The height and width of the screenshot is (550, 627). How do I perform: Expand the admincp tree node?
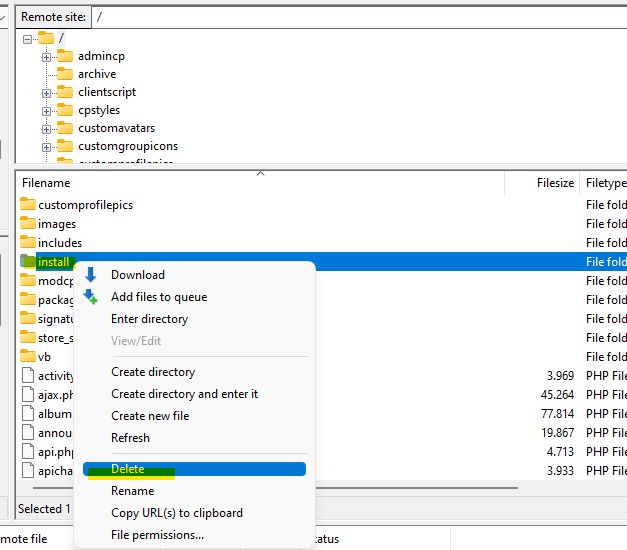(46, 57)
